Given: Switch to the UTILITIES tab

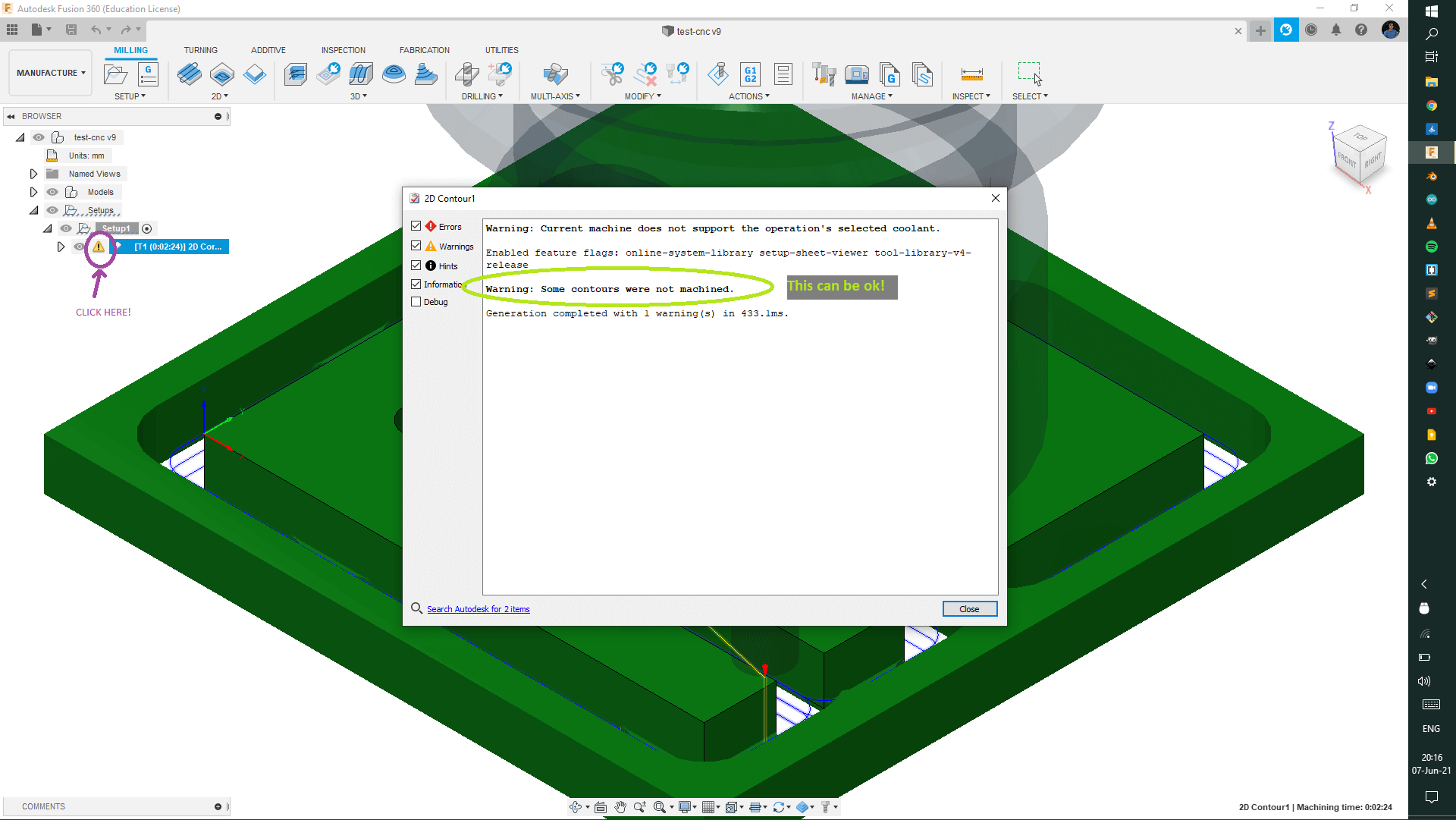Looking at the screenshot, I should [502, 50].
